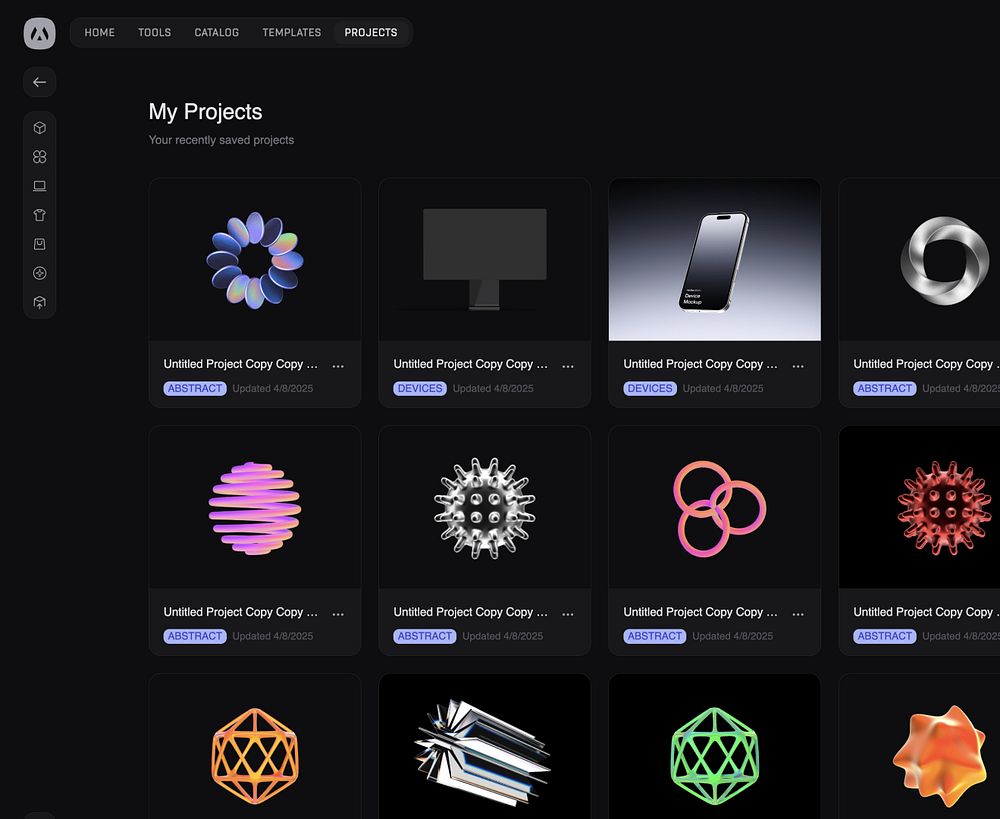This screenshot has width=1000, height=819.
Task: Click 'Updated 4/8/2025' on the phone mockup card
Action: click(723, 388)
